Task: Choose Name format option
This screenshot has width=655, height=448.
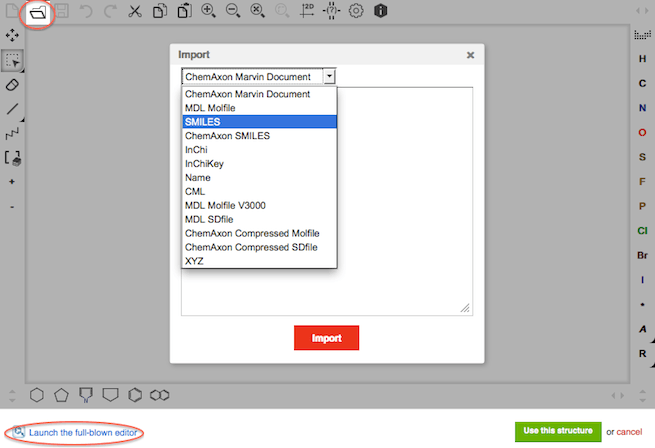Action: 259,178
